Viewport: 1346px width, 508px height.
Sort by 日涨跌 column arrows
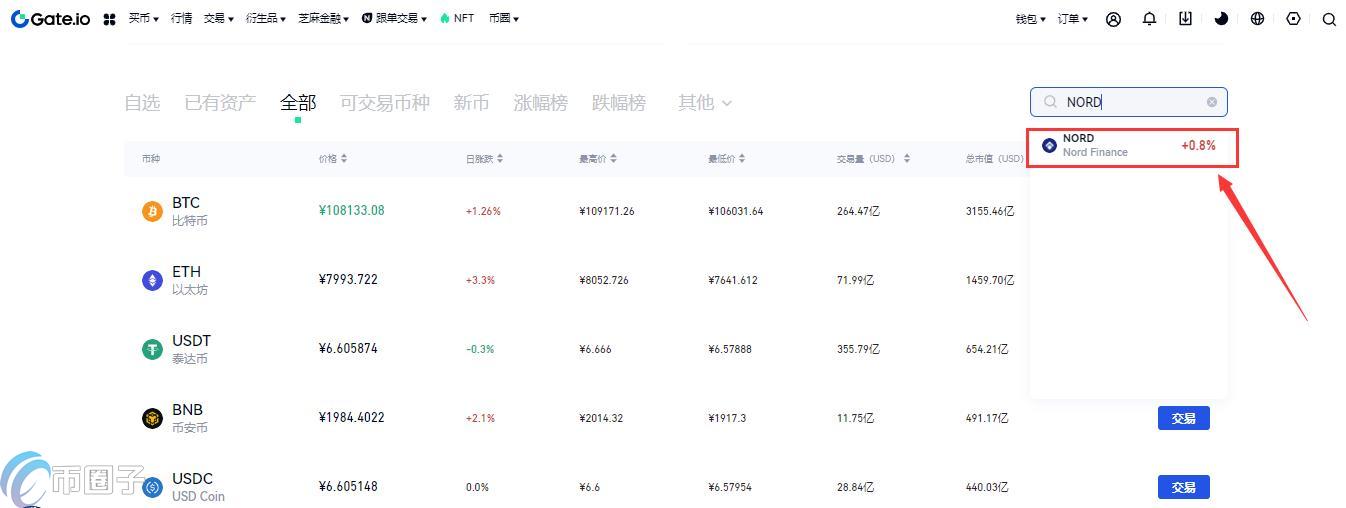(x=500, y=159)
